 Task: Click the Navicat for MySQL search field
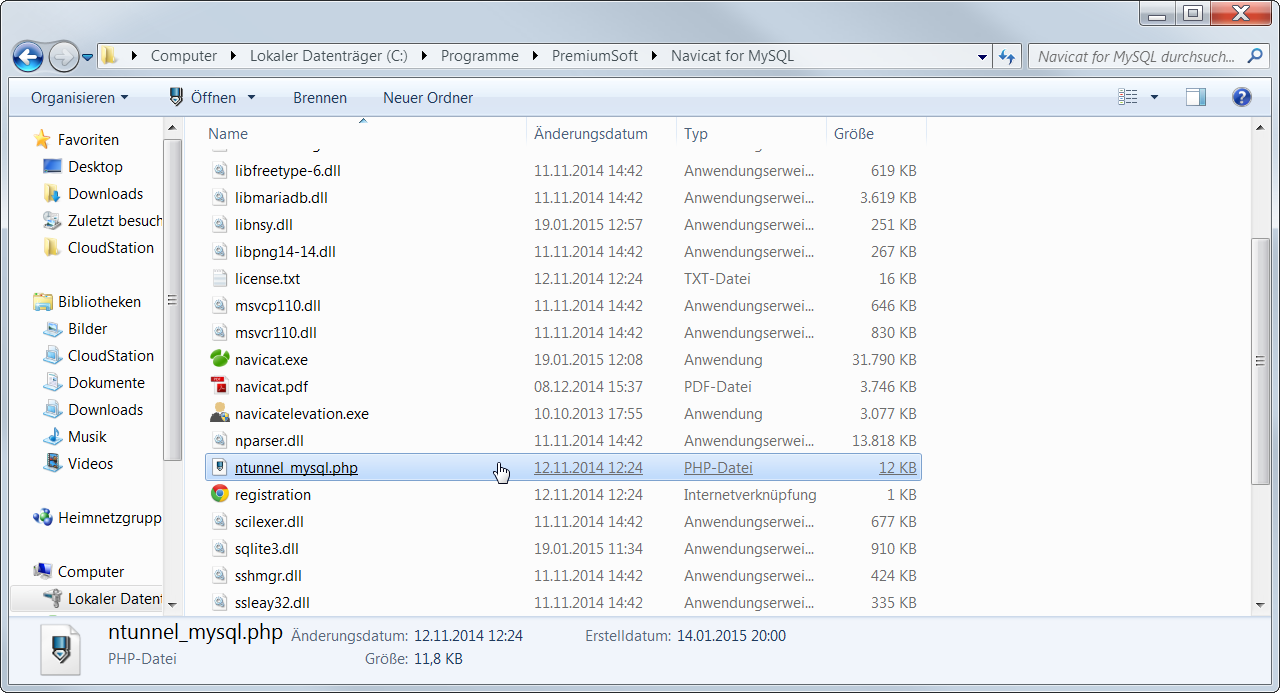coord(1148,57)
